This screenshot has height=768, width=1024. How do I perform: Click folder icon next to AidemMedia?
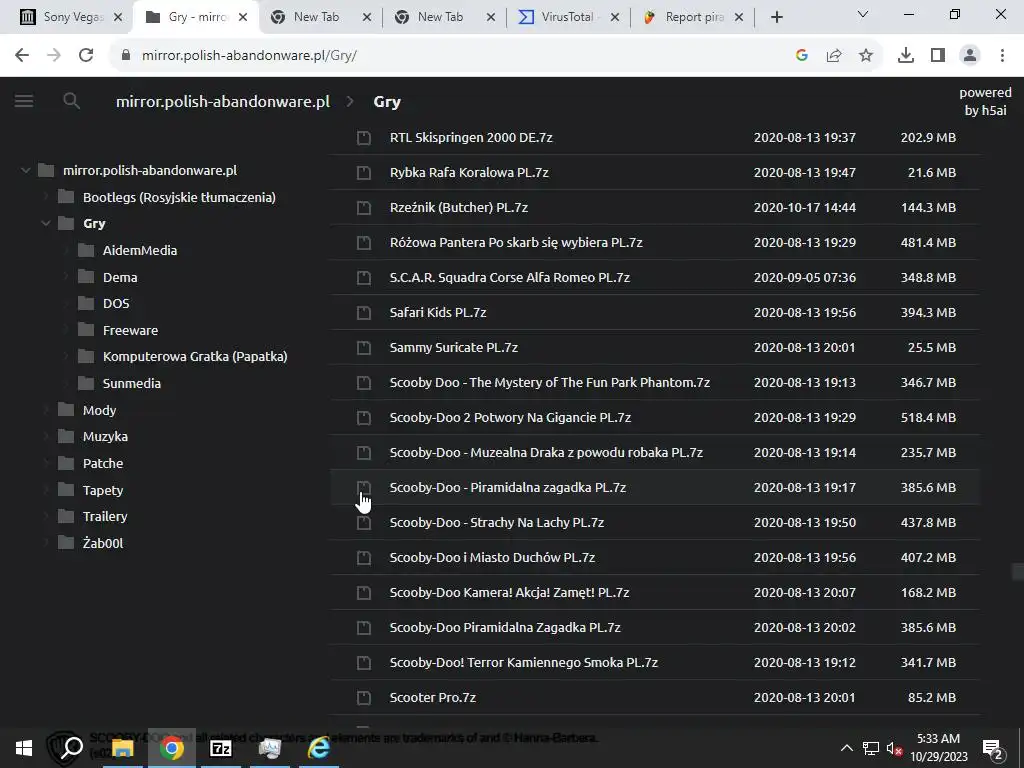[x=86, y=250]
